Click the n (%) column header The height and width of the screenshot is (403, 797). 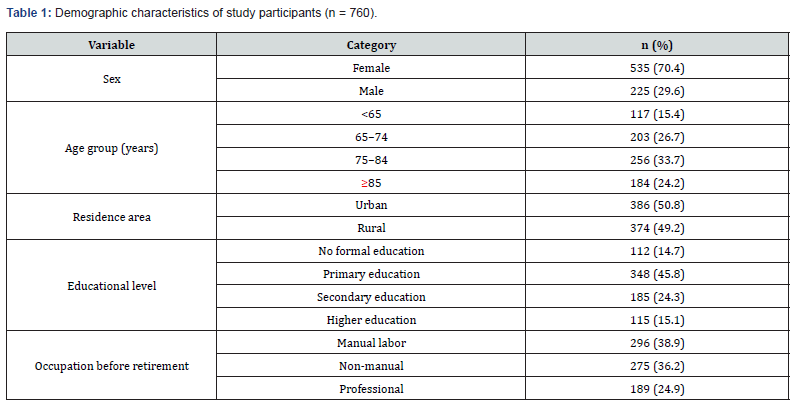[657, 45]
